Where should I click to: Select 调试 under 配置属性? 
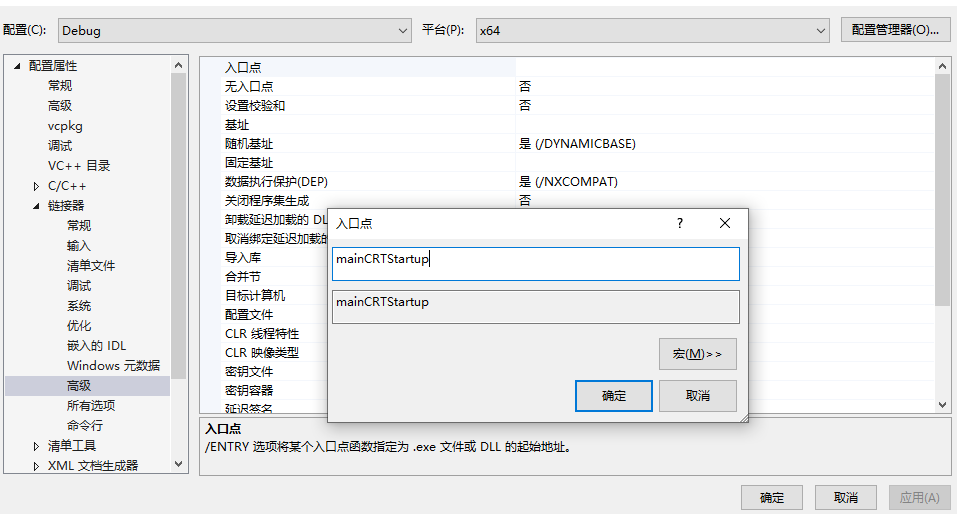click(60, 146)
